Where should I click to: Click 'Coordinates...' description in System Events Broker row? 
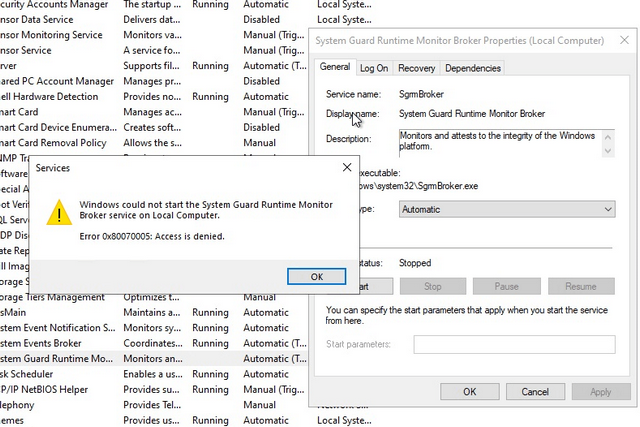[153, 343]
